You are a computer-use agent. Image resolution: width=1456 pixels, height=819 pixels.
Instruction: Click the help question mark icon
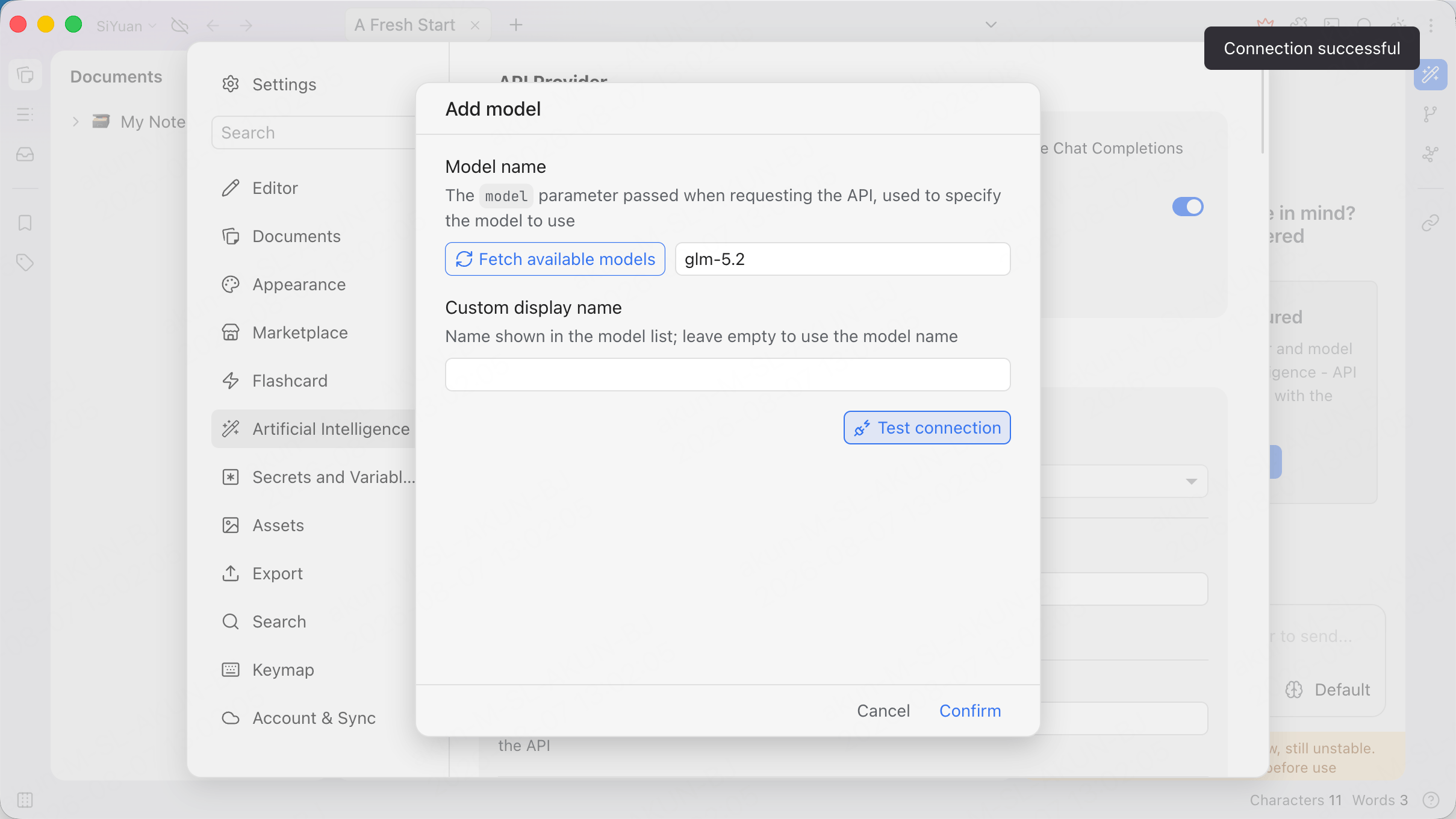coord(1431,800)
